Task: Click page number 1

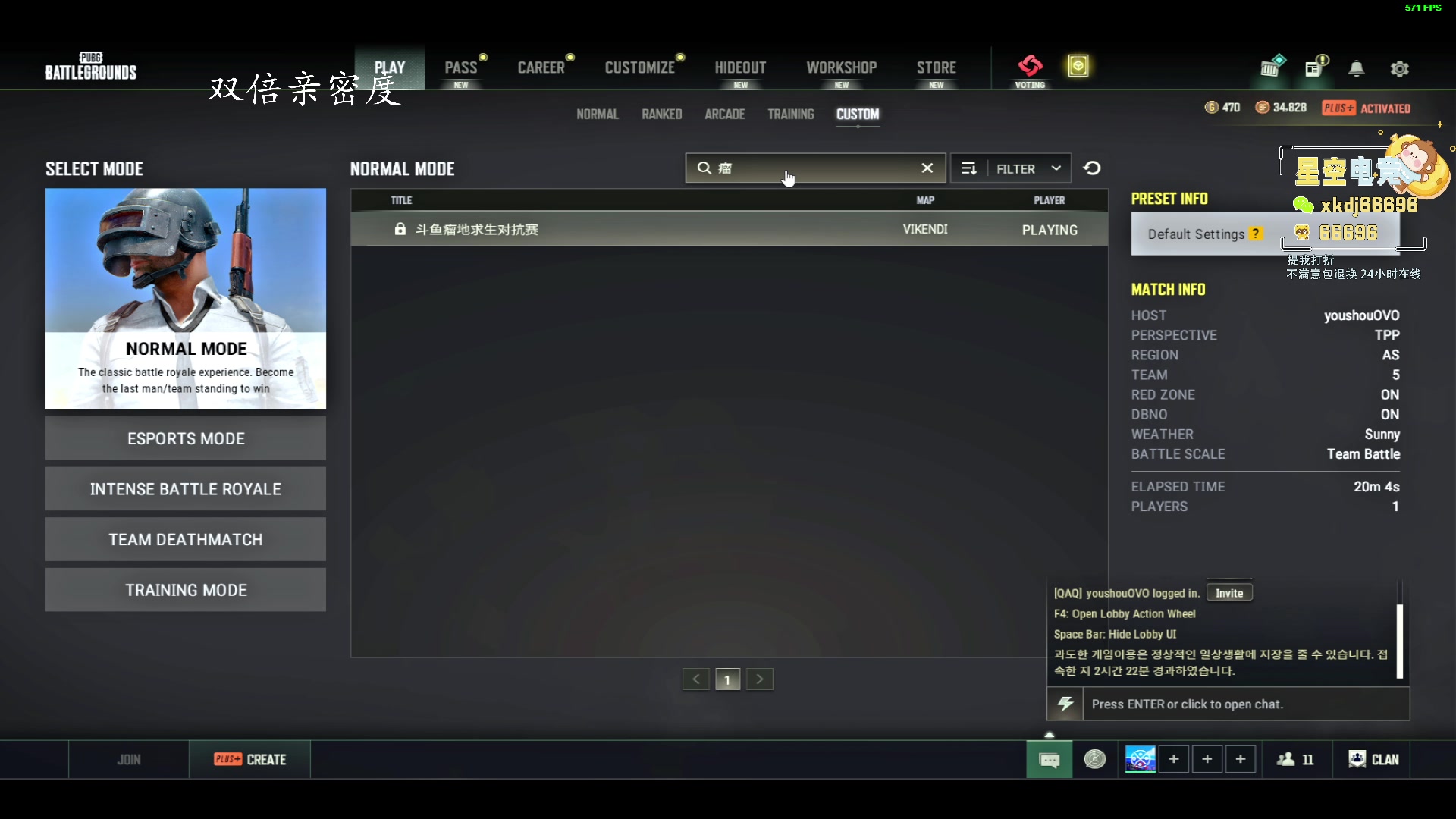Action: tap(727, 679)
